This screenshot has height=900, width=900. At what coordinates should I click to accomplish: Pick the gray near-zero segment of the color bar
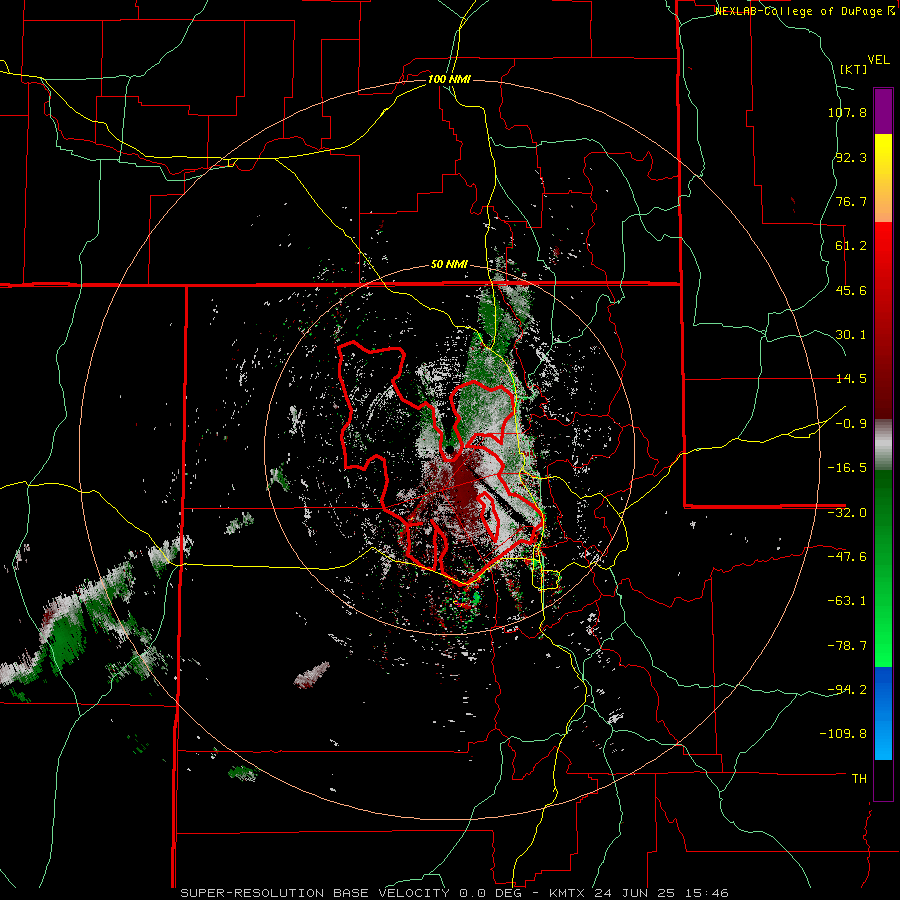(883, 445)
